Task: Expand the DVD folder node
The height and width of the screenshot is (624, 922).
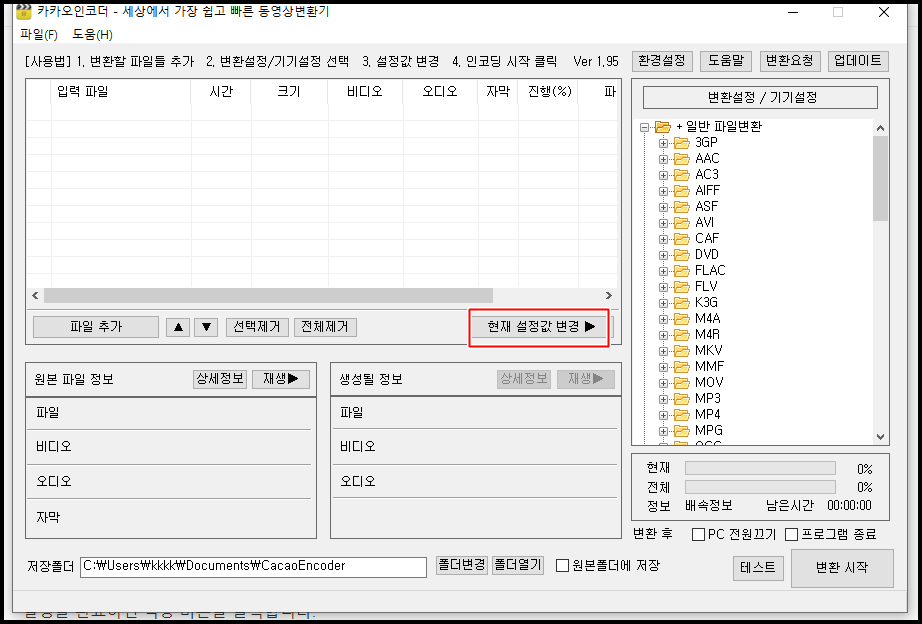Action: tap(663, 255)
